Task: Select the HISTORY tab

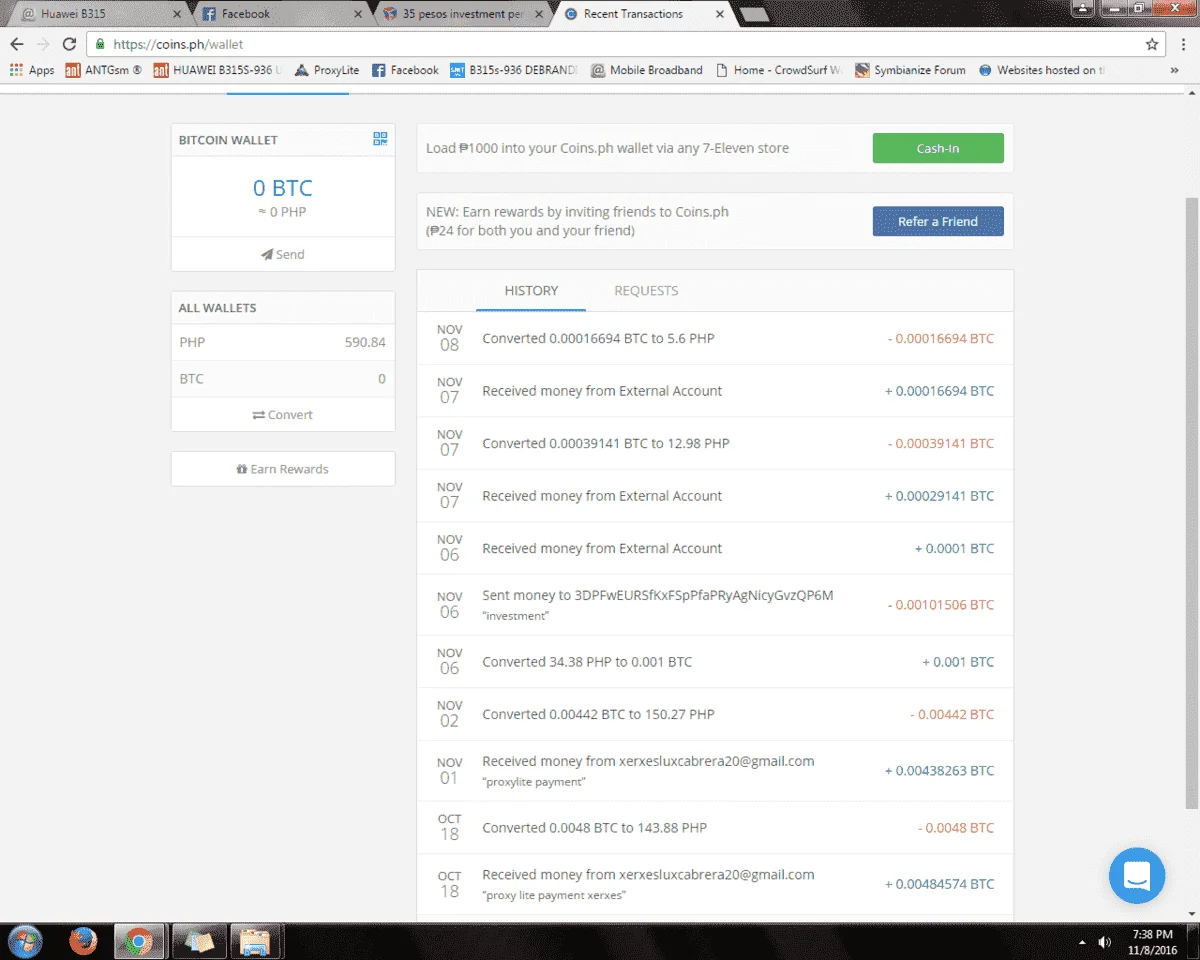Action: 531,291
